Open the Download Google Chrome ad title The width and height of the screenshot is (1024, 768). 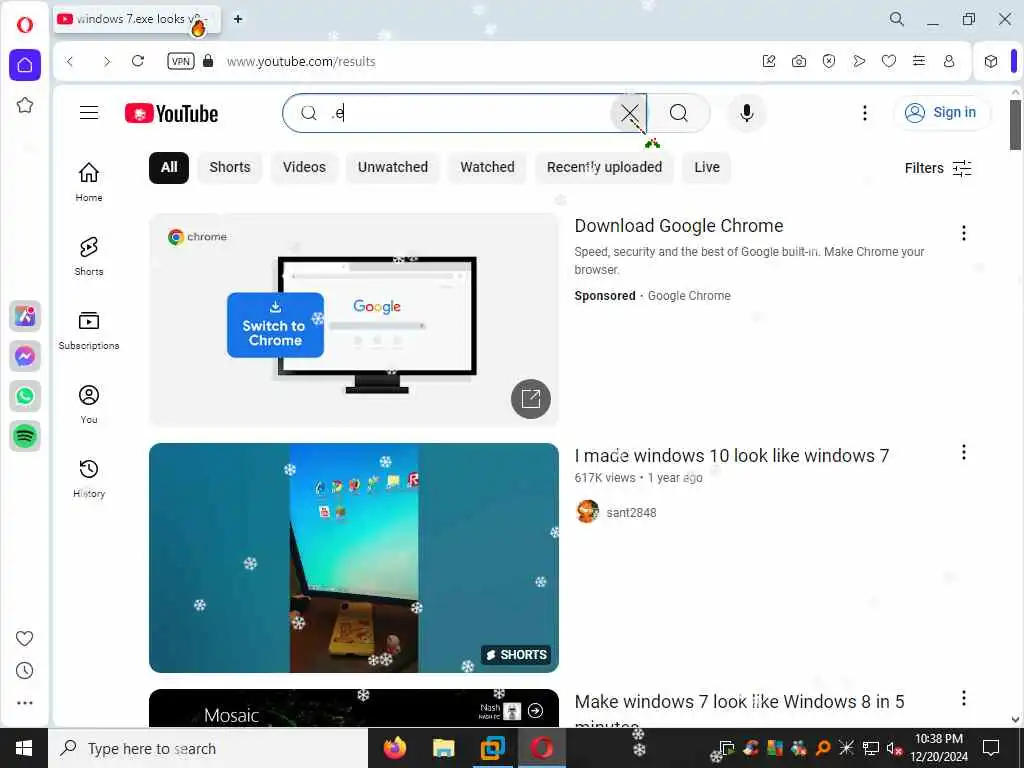[679, 226]
